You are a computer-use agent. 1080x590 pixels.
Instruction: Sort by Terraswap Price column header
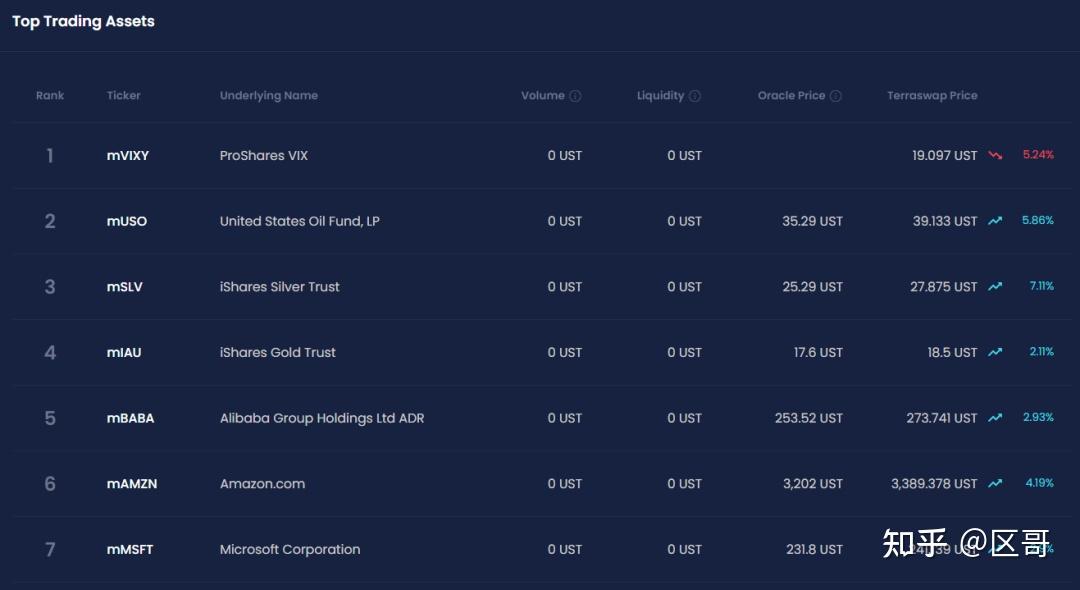pyautogui.click(x=932, y=96)
